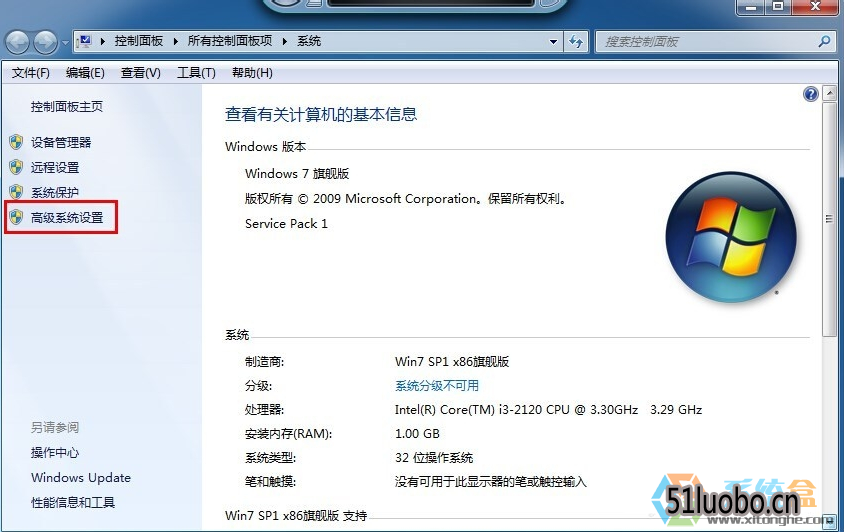Click the 32 位操作系统 system type value

tap(434, 458)
